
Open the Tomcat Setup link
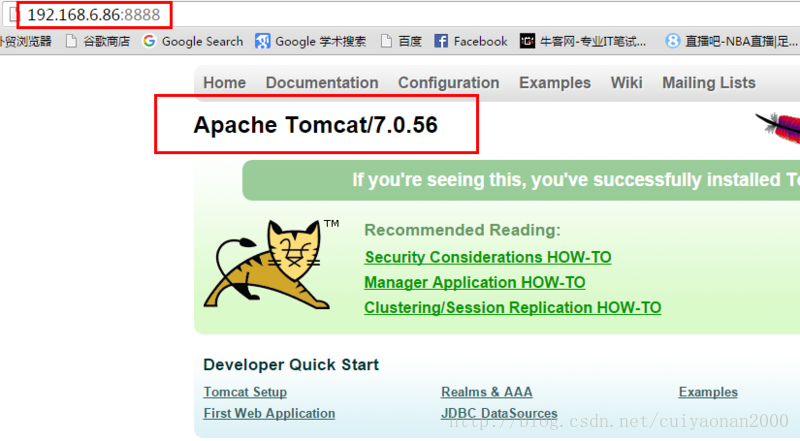[x=245, y=392]
